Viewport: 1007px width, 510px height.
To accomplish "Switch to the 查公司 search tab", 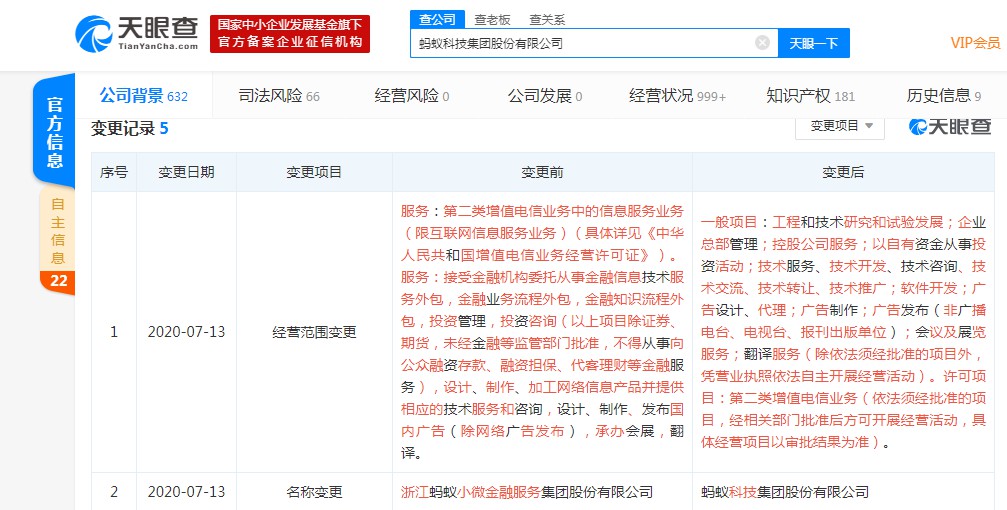I will 437,19.
